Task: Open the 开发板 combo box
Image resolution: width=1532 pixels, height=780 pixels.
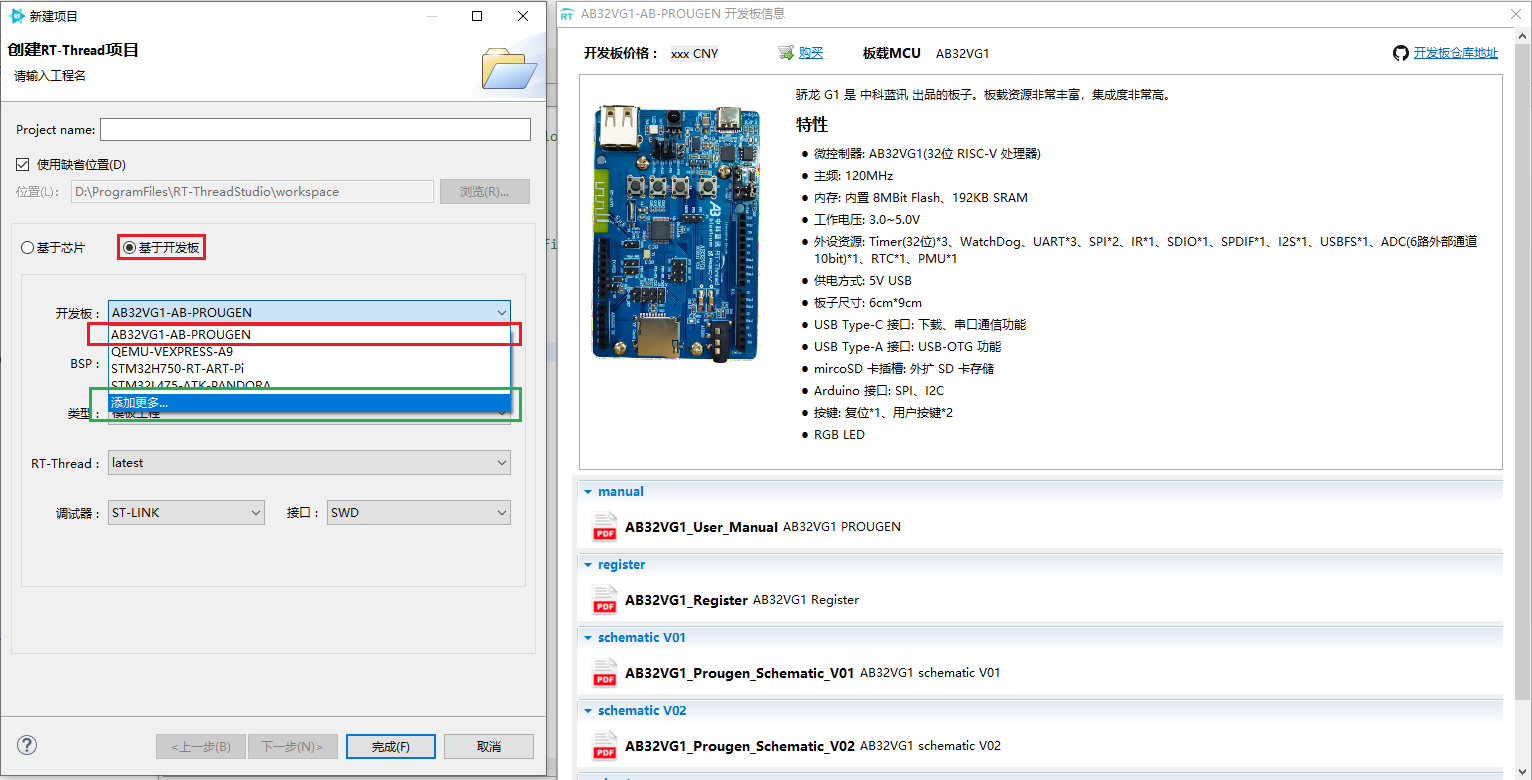Action: (309, 312)
